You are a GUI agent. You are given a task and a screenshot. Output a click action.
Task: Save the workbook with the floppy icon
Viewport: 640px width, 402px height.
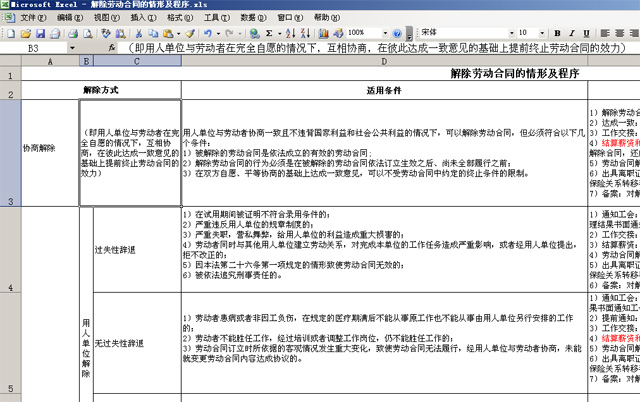[x=41, y=33]
